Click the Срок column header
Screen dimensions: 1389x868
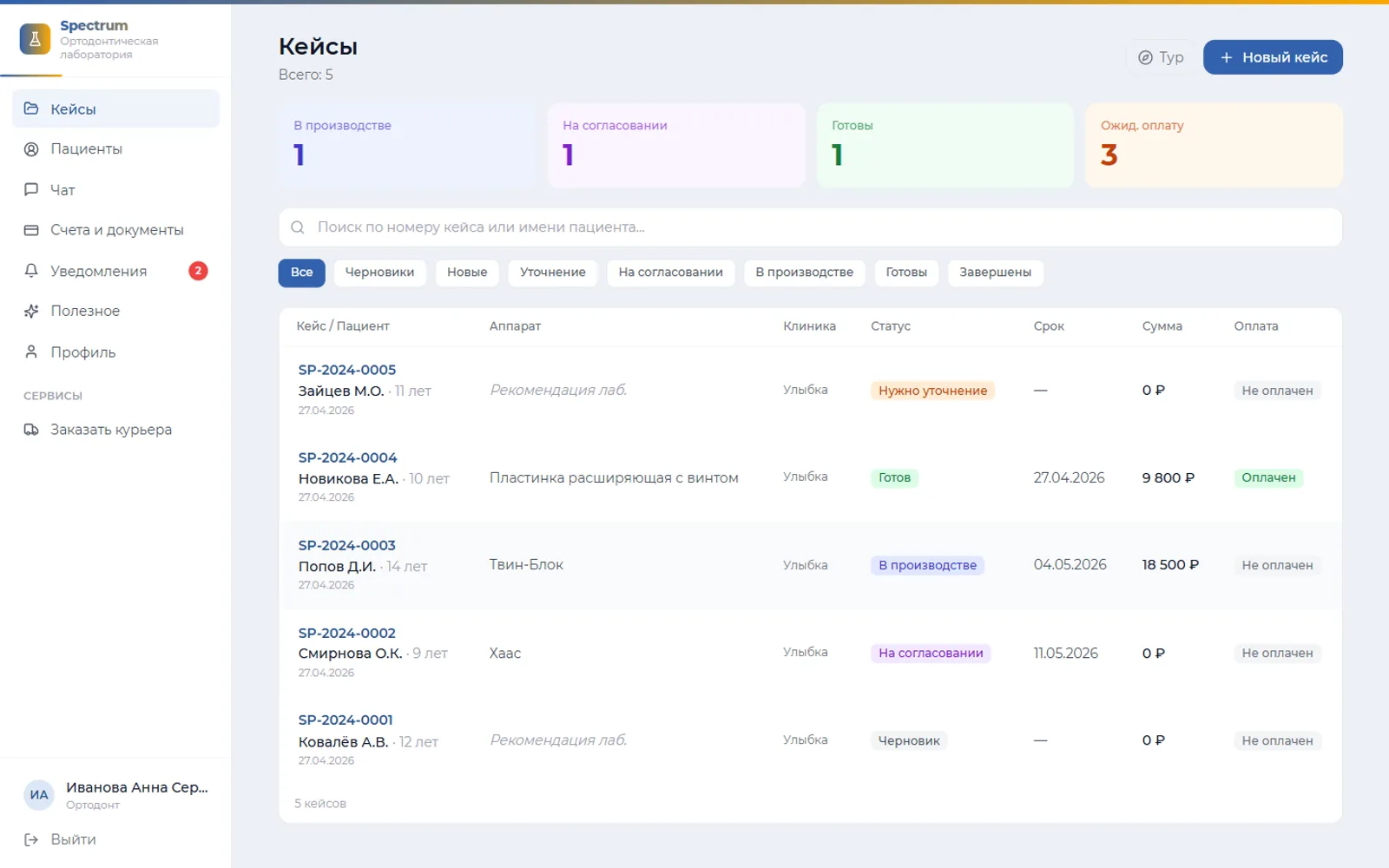(1049, 326)
